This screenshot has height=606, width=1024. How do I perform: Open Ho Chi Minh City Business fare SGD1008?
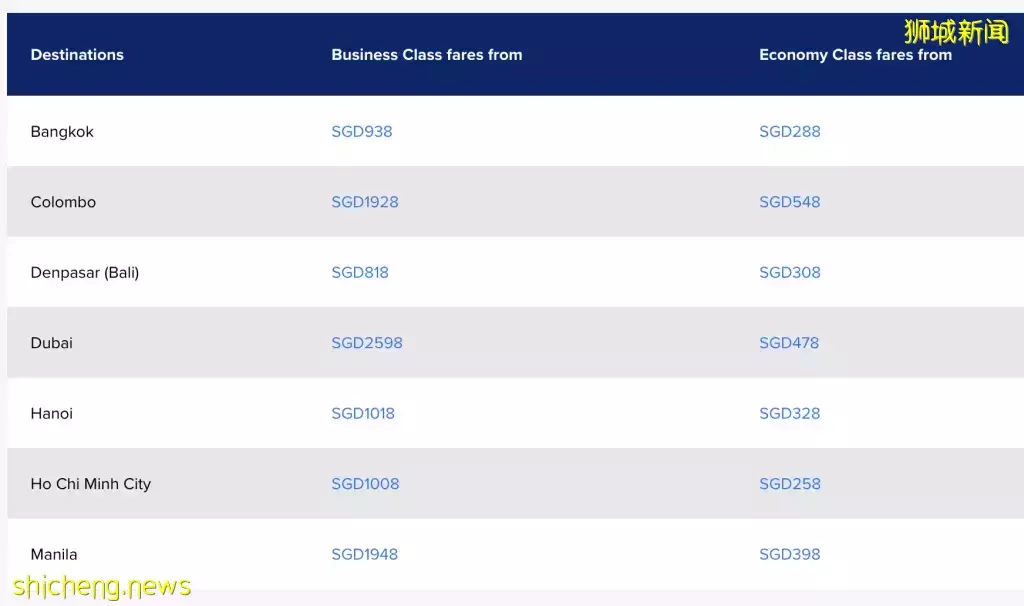tap(365, 484)
